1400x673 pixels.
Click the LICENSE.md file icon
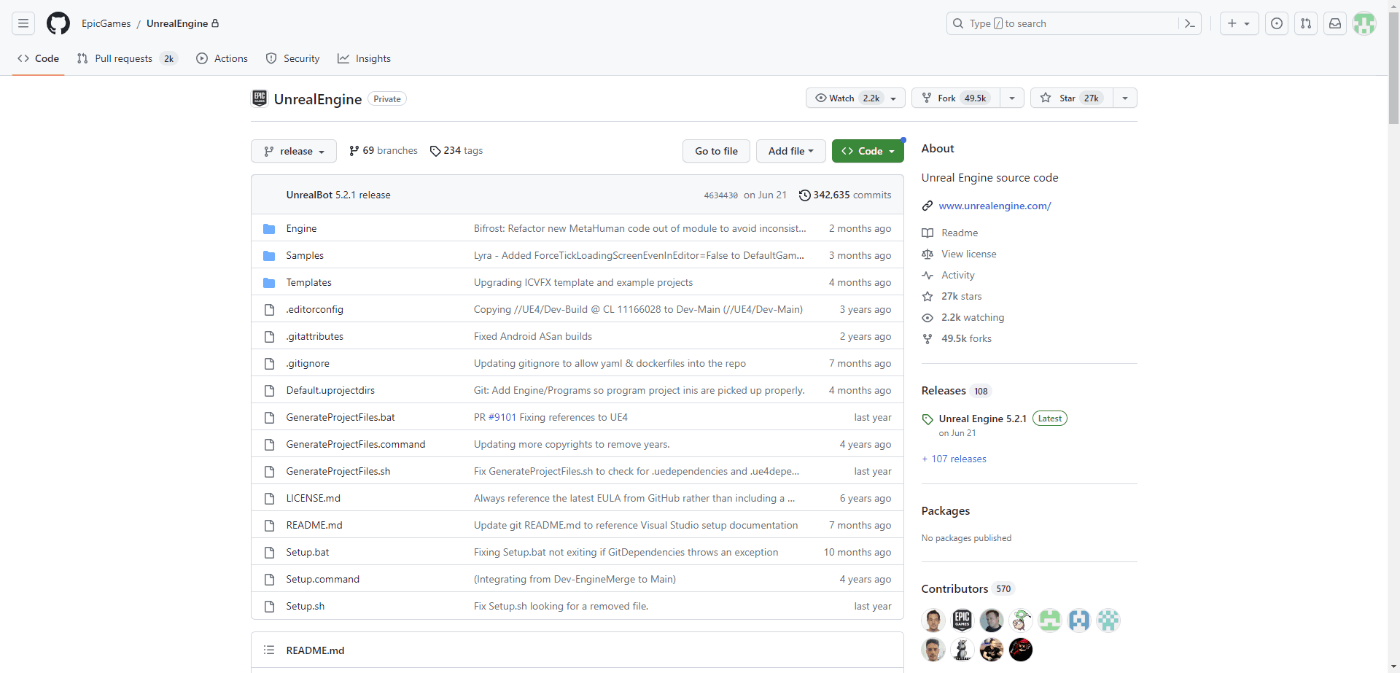pos(269,498)
